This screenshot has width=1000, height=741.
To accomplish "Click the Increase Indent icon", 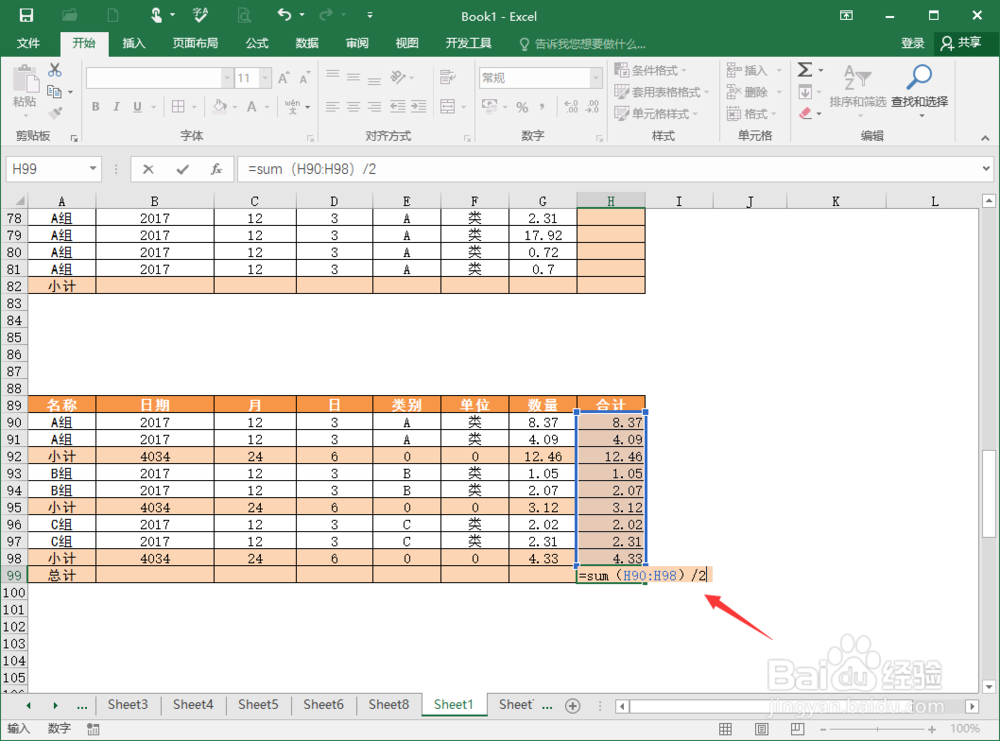I will pyautogui.click(x=418, y=106).
